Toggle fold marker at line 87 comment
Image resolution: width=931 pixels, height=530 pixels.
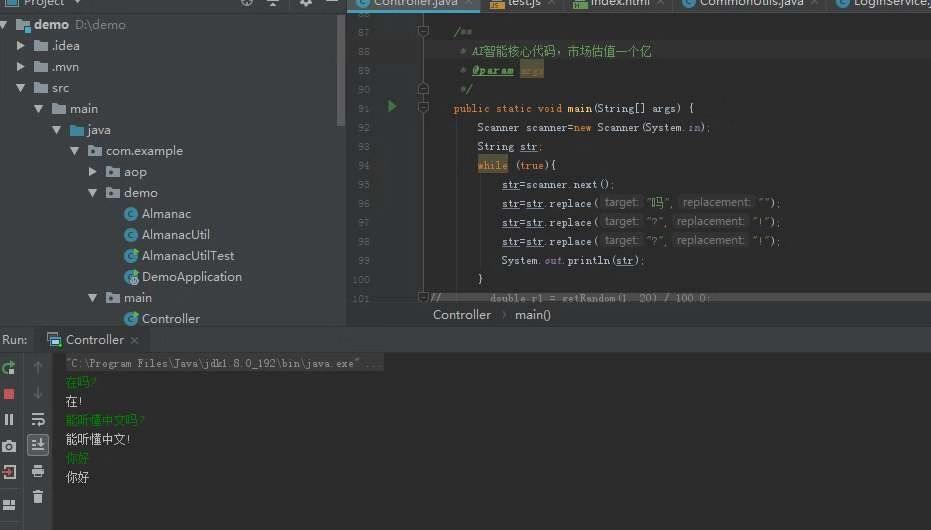tap(423, 31)
